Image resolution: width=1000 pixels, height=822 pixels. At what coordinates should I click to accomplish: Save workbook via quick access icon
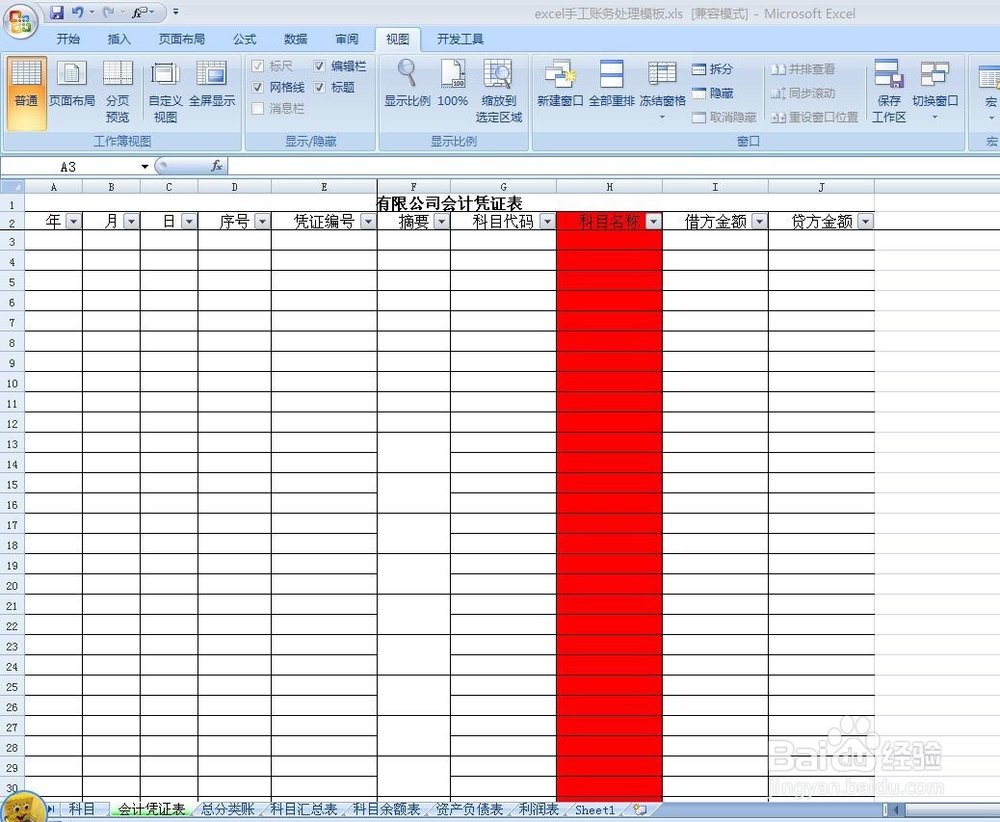pyautogui.click(x=57, y=12)
